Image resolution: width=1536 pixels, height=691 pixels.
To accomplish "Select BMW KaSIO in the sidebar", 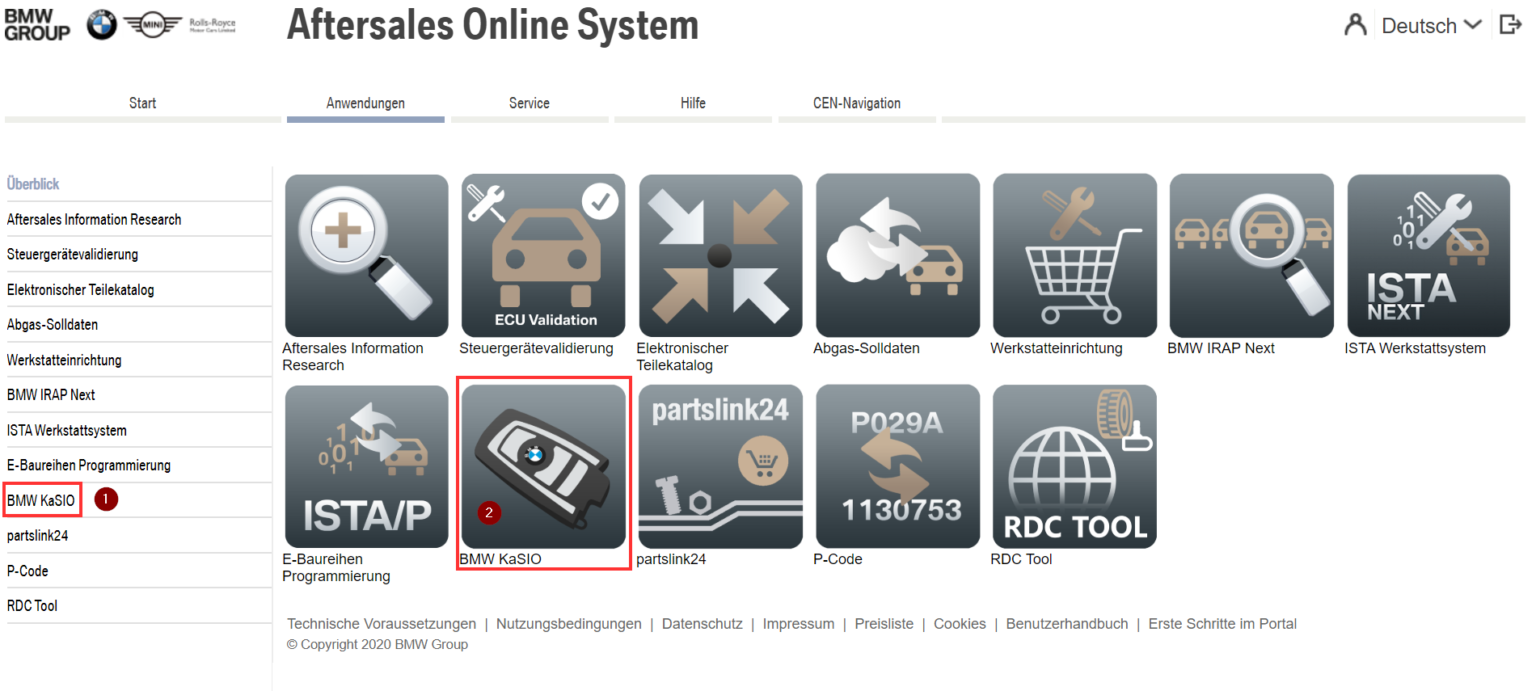I will point(40,499).
